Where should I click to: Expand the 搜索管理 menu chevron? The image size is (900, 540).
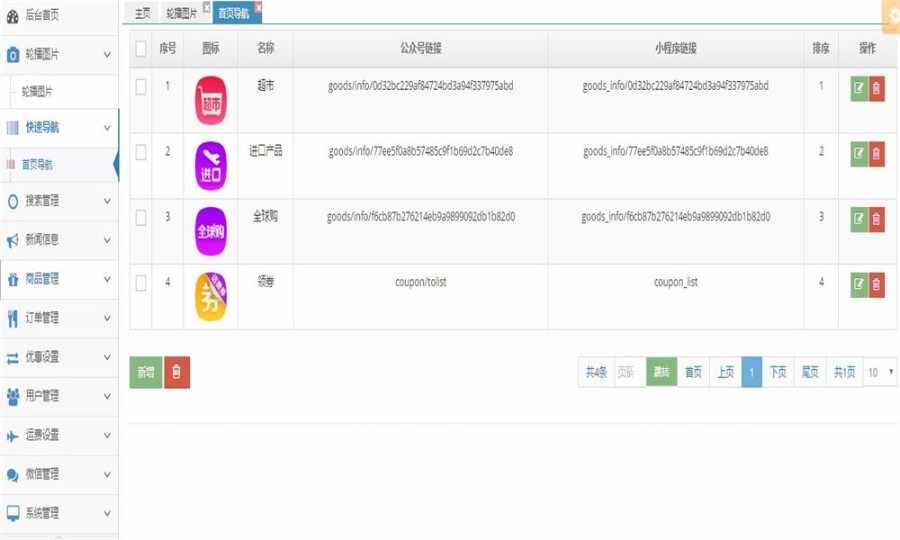pos(107,201)
